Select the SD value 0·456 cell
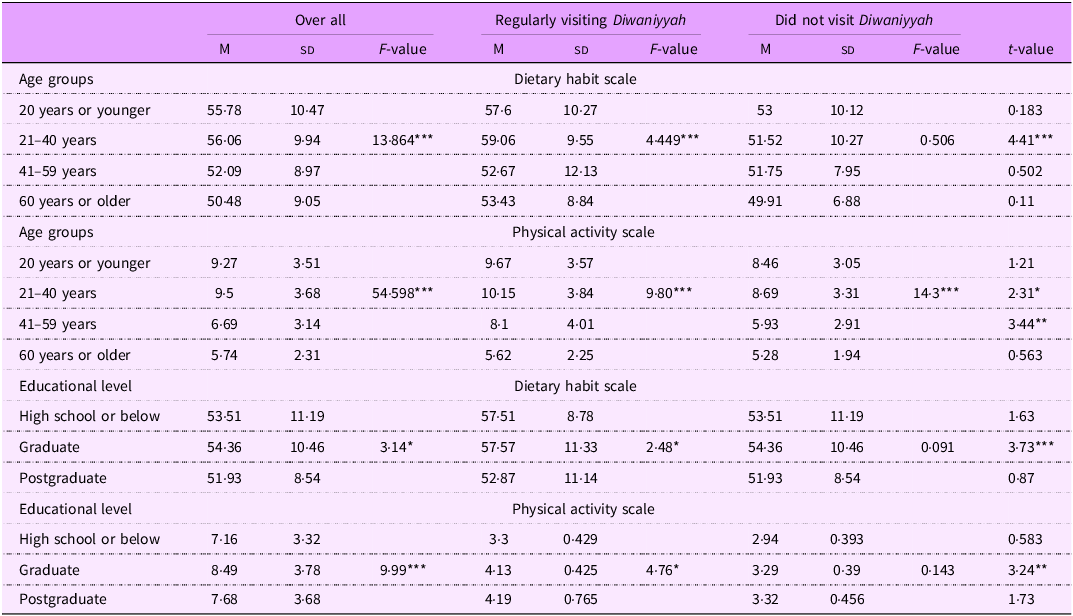 (x=847, y=600)
